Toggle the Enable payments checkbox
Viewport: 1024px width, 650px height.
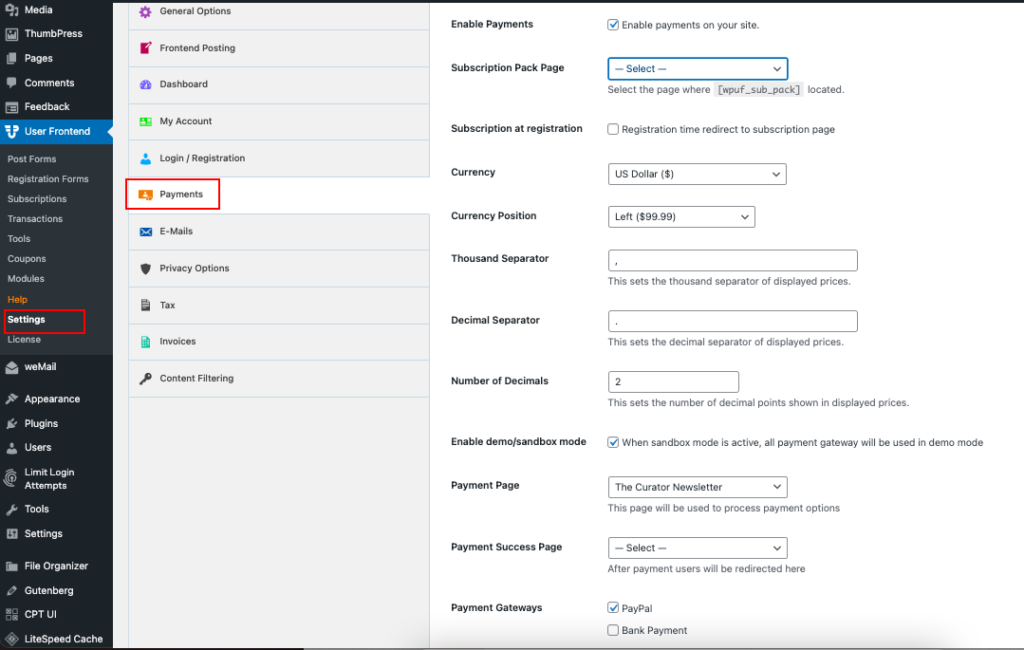click(x=613, y=24)
